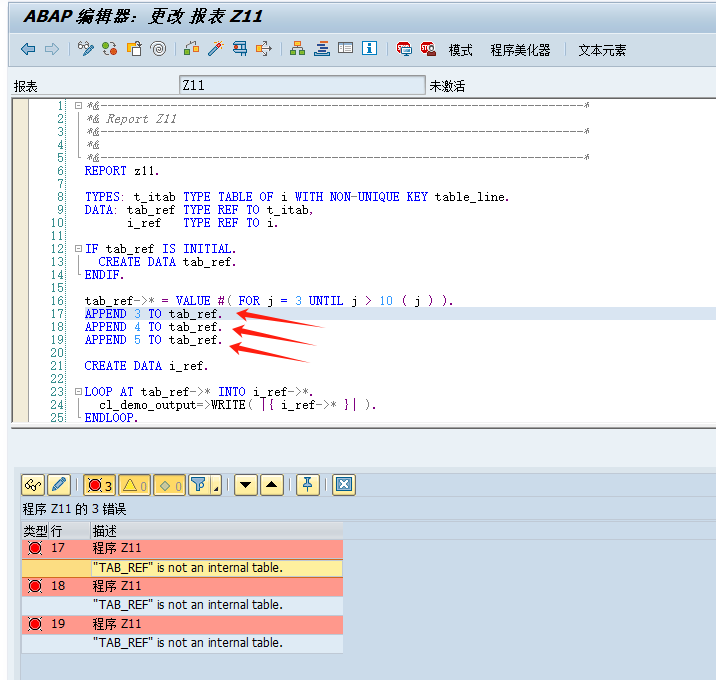
Task: Click the cl_demo_output=>WRITE line
Action: coord(237,405)
